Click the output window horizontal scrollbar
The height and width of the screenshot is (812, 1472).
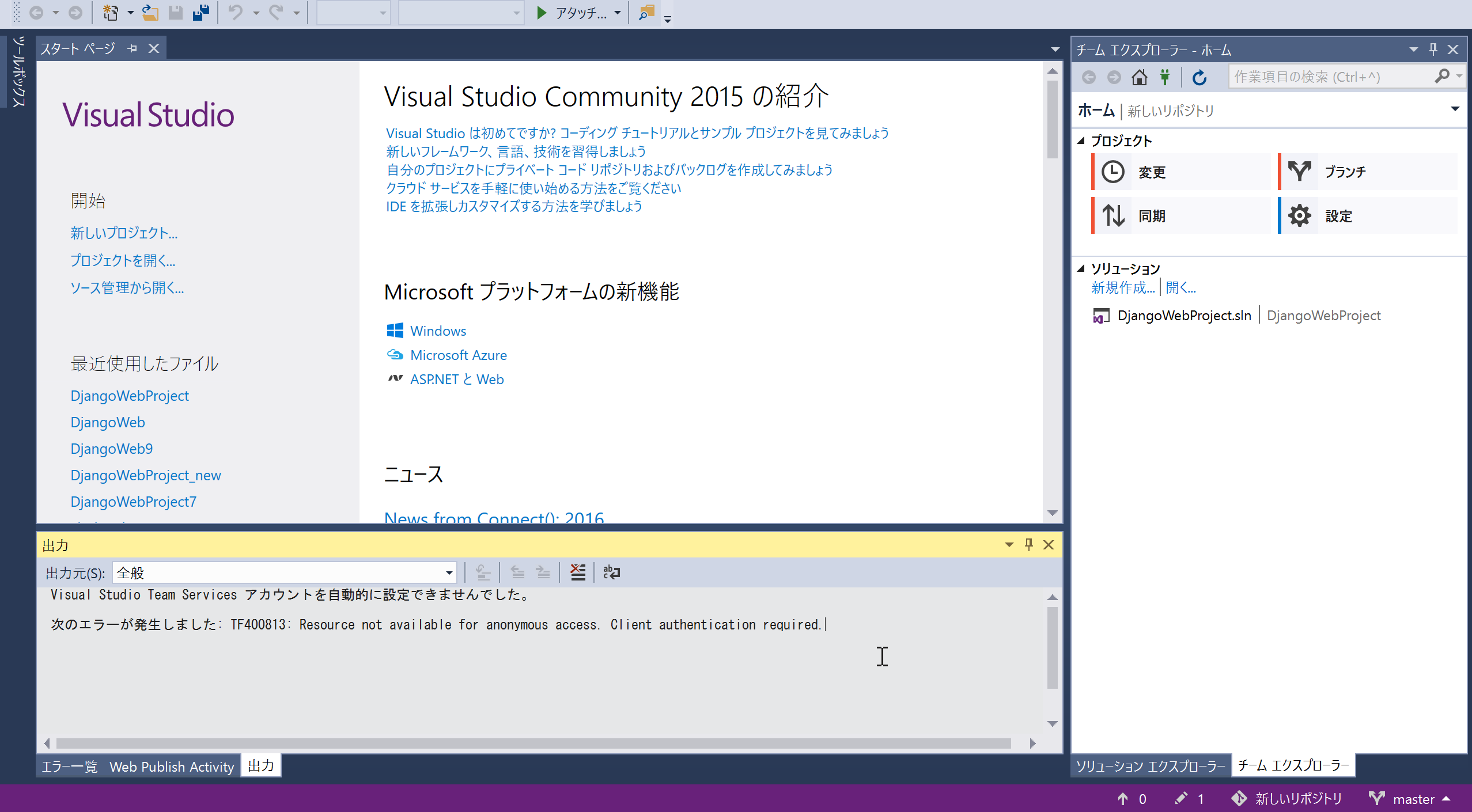[533, 743]
